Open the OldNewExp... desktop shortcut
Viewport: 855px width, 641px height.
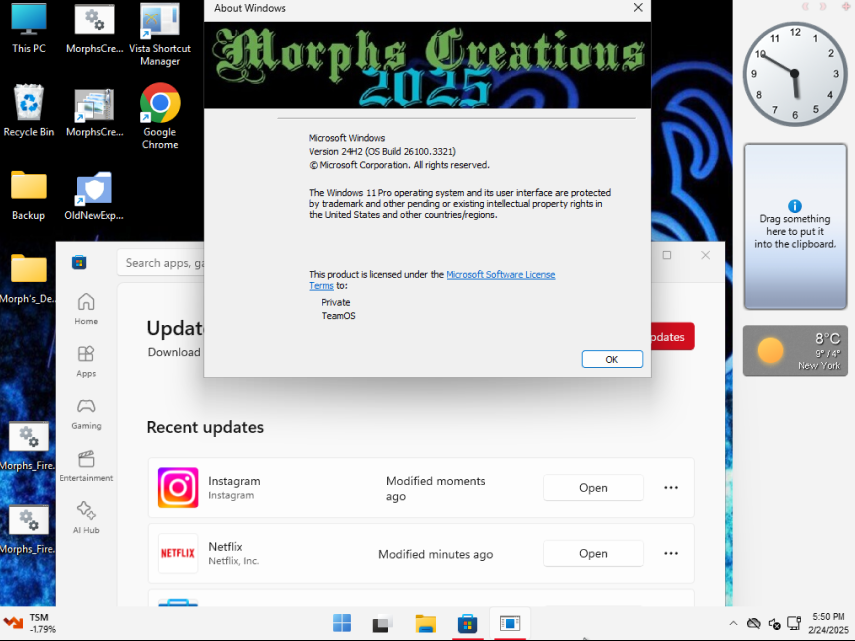[94, 195]
